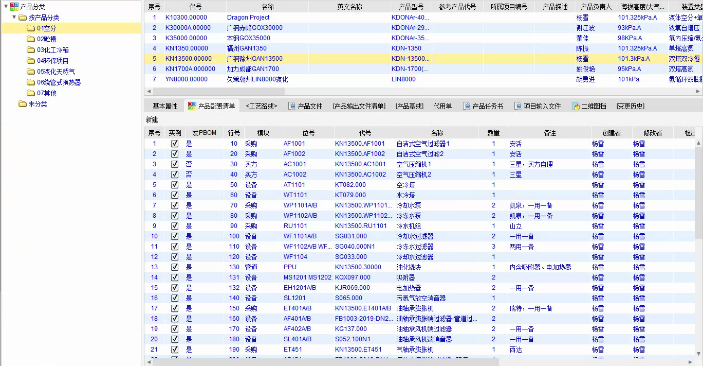The image size is (703, 366).
Task: Click the 产品型号 column header
Action: [411, 7]
